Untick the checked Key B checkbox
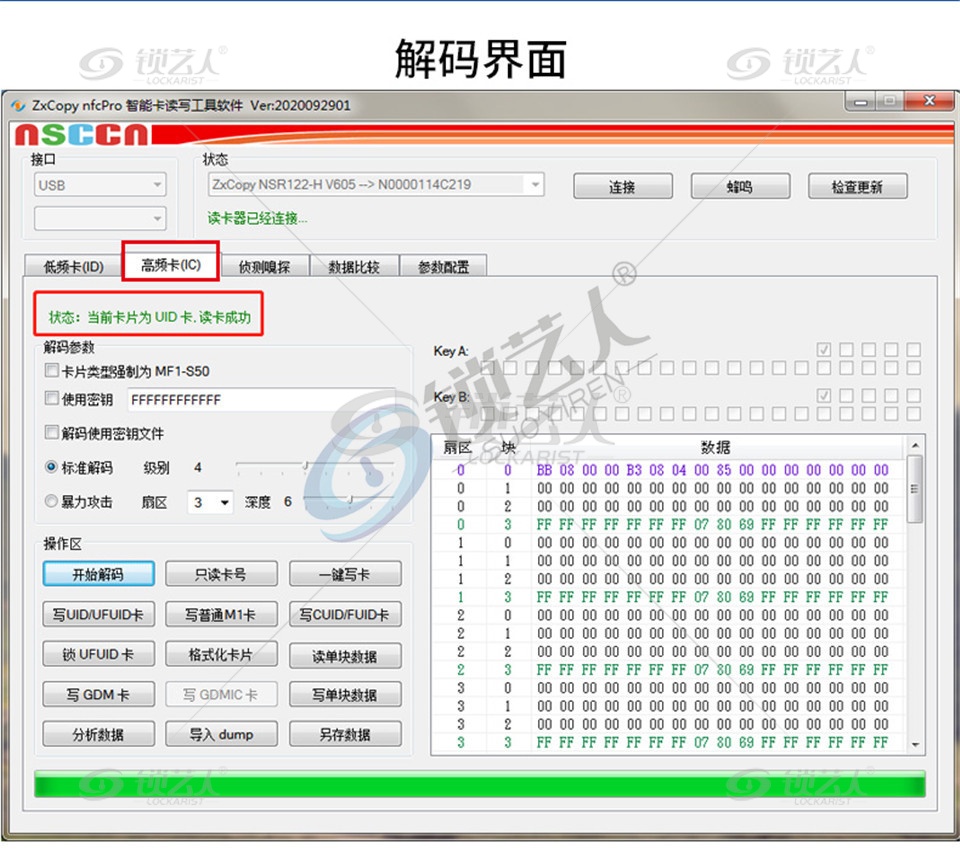960x850 pixels. 823,396
